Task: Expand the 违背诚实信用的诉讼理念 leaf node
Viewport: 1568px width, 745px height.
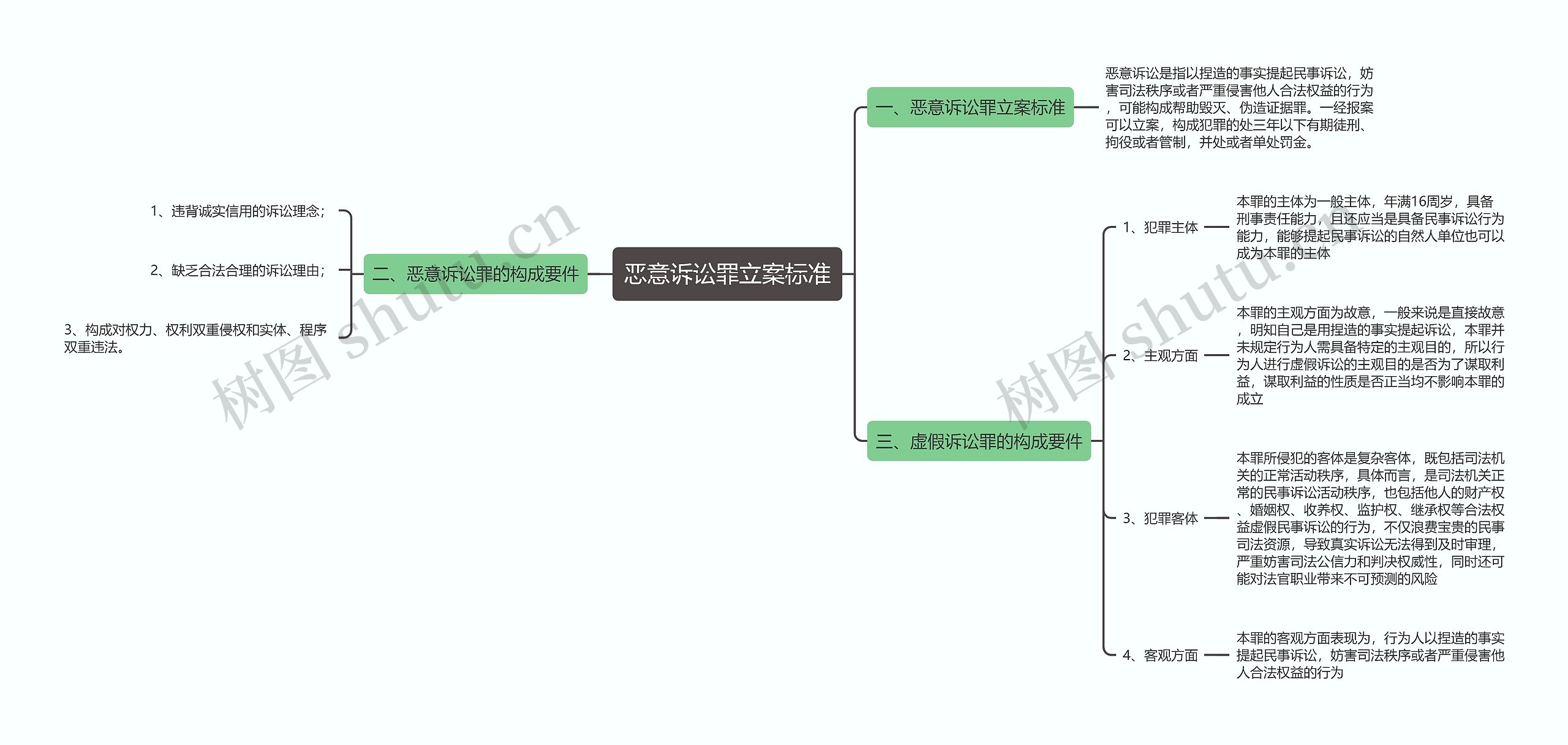Action: coord(215,200)
